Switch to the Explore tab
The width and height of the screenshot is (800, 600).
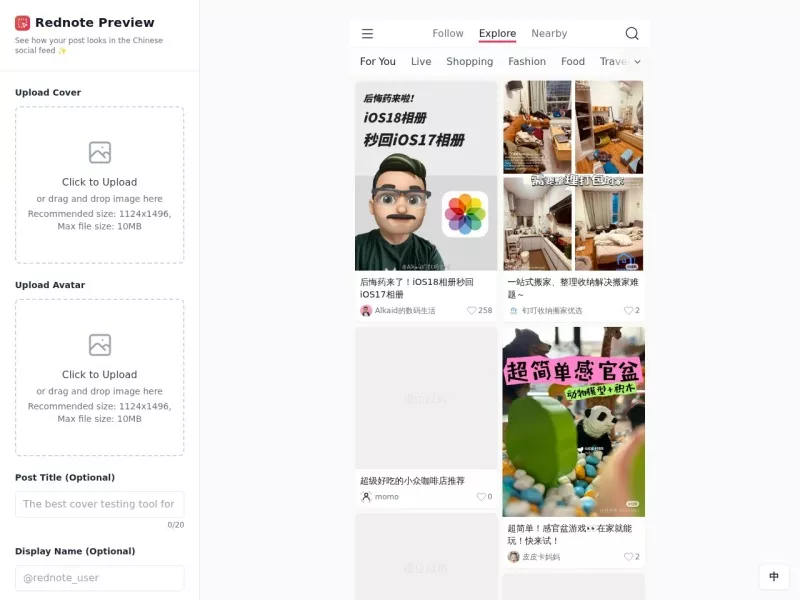click(497, 34)
